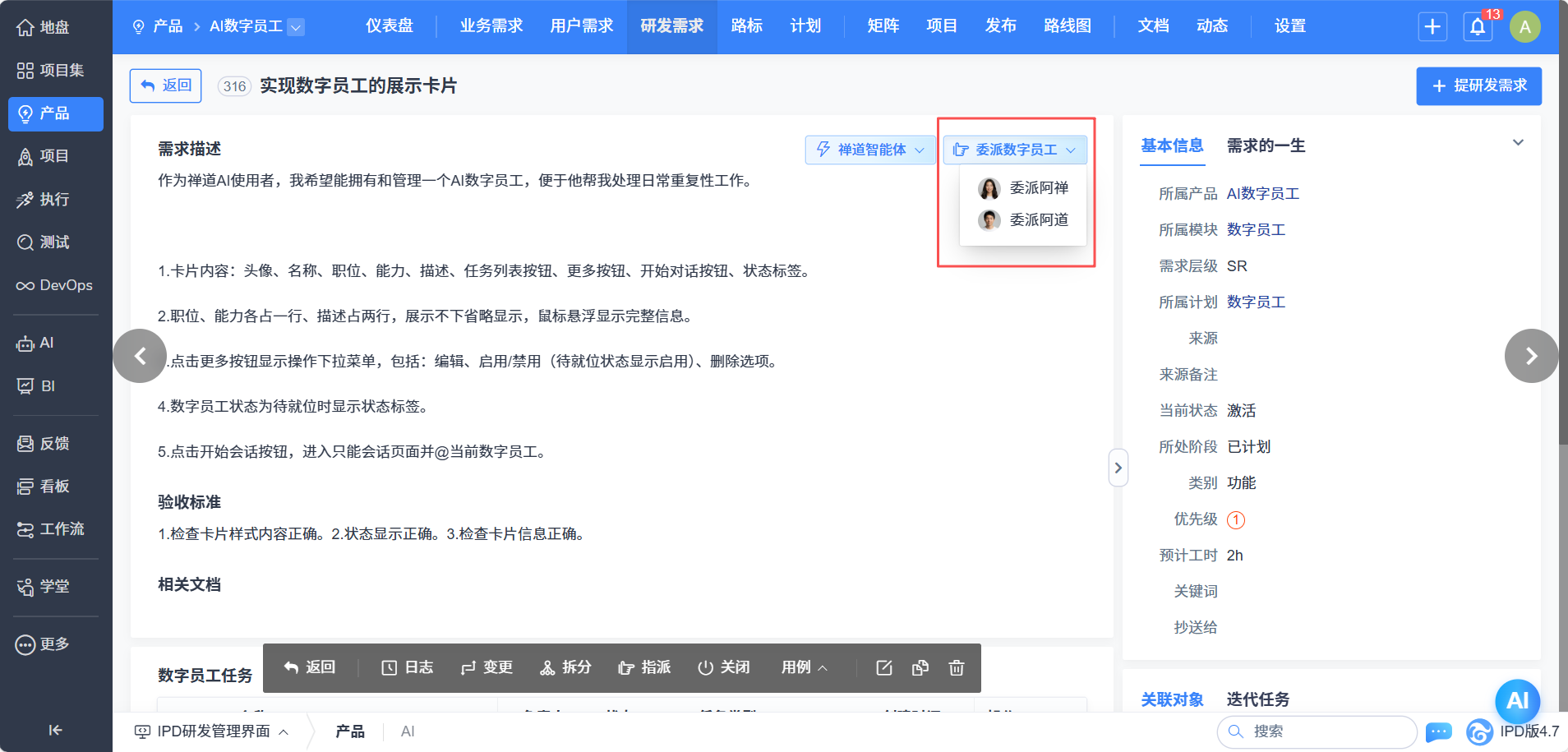The height and width of the screenshot is (752, 1568).
Task: Open the user avatar menu
Action: click(x=1525, y=26)
